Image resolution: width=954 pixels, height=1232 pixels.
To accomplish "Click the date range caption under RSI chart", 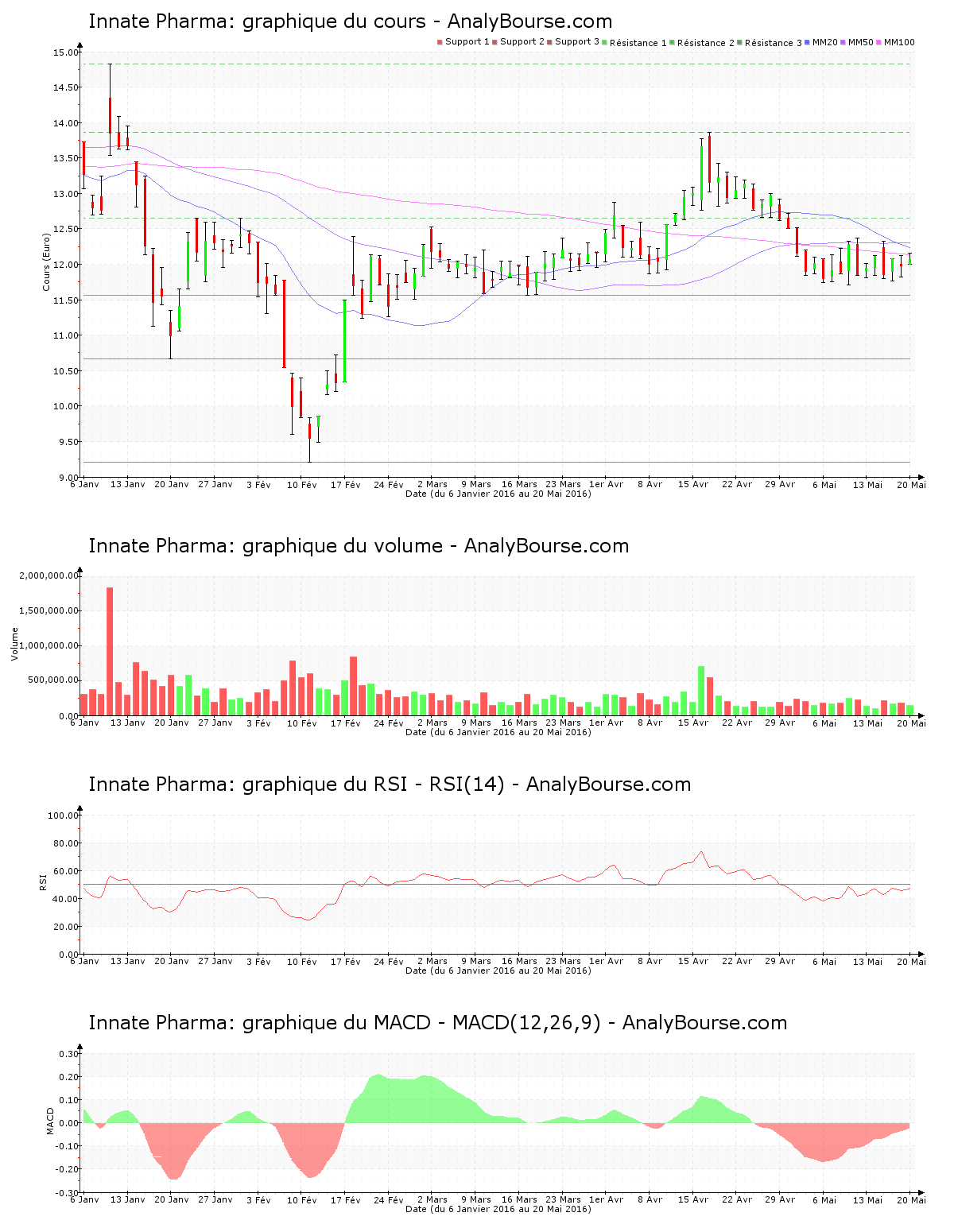I will click(x=498, y=970).
